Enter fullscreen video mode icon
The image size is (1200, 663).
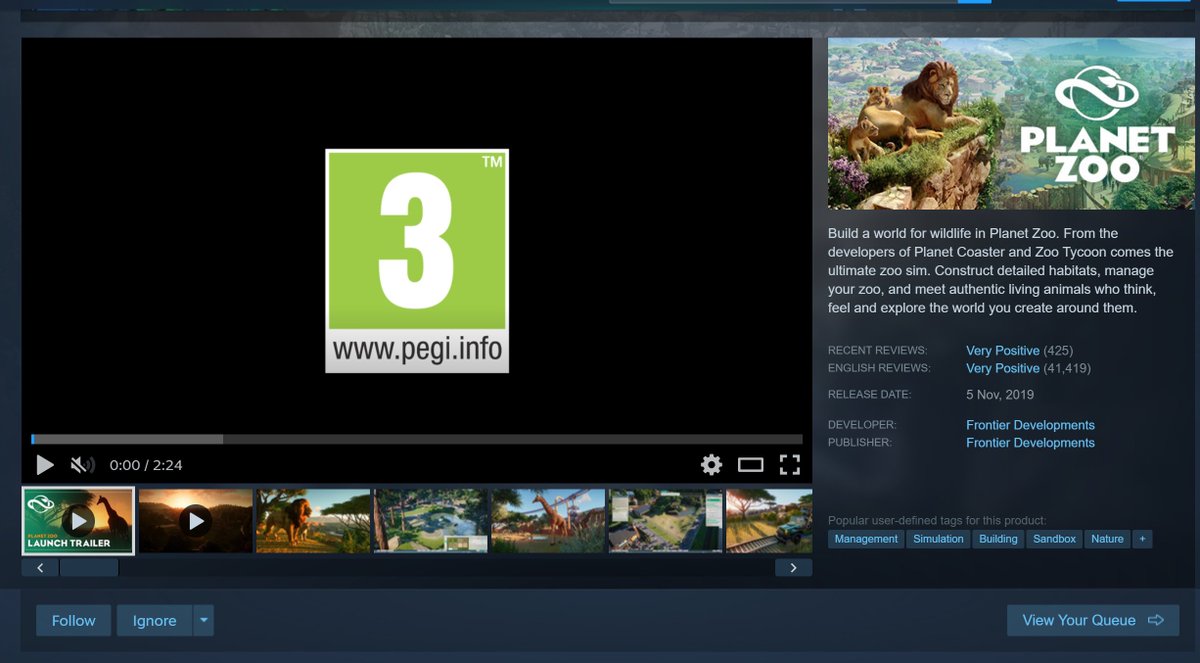790,464
